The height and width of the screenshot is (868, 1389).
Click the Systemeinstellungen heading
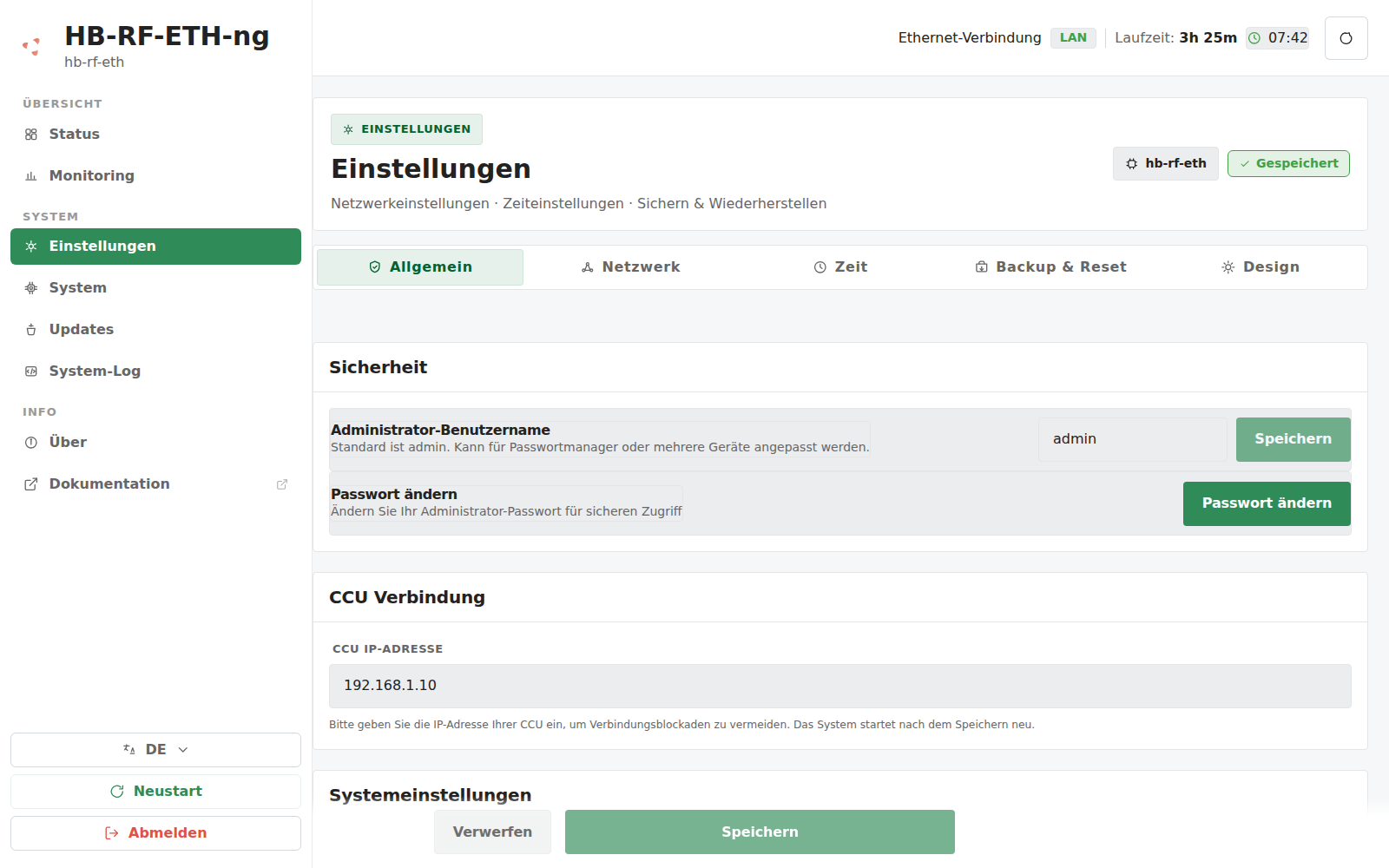(430, 795)
